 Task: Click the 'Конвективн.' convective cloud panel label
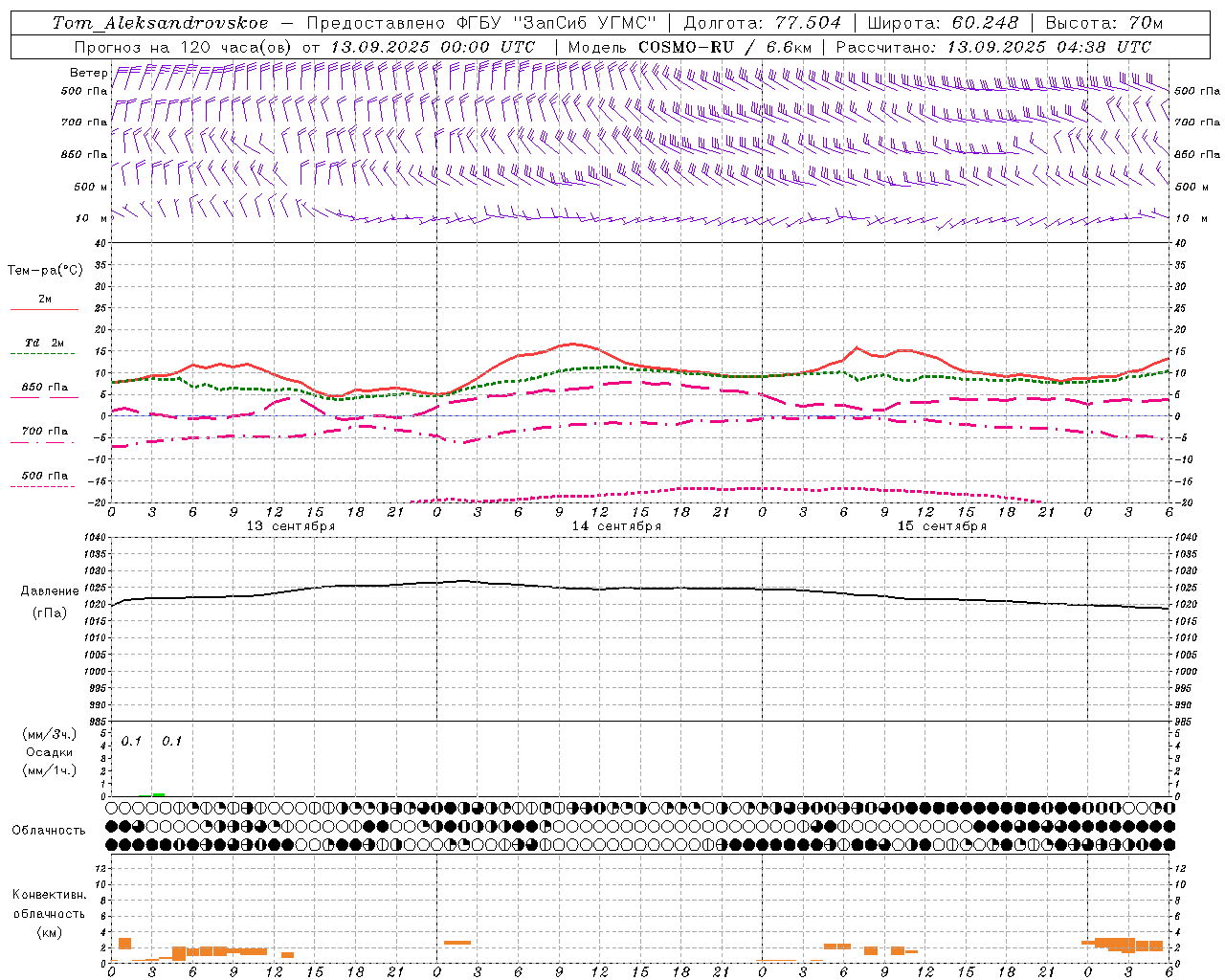[x=49, y=895]
